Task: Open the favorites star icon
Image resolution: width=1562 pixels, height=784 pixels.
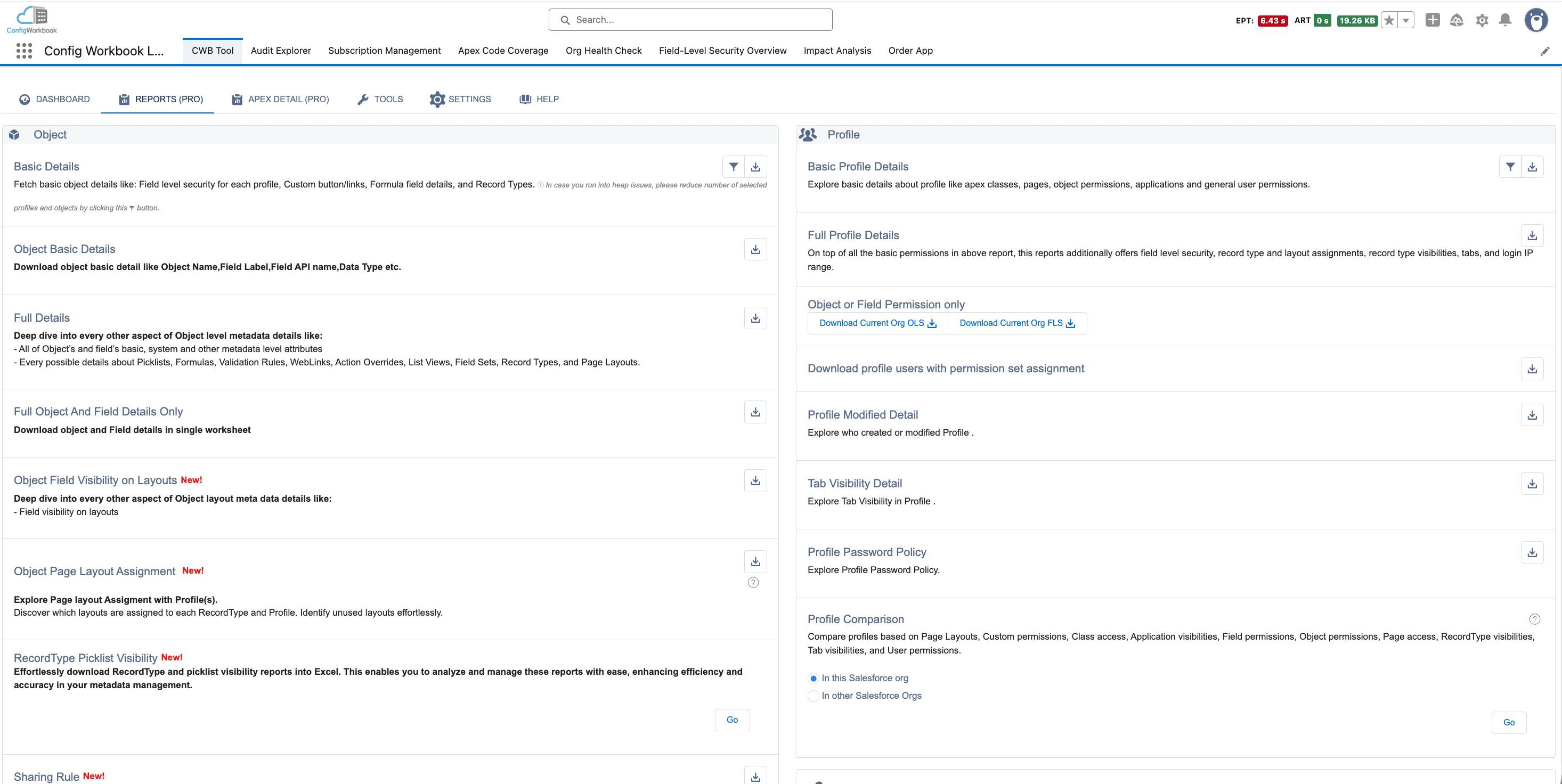Action: coord(1389,20)
